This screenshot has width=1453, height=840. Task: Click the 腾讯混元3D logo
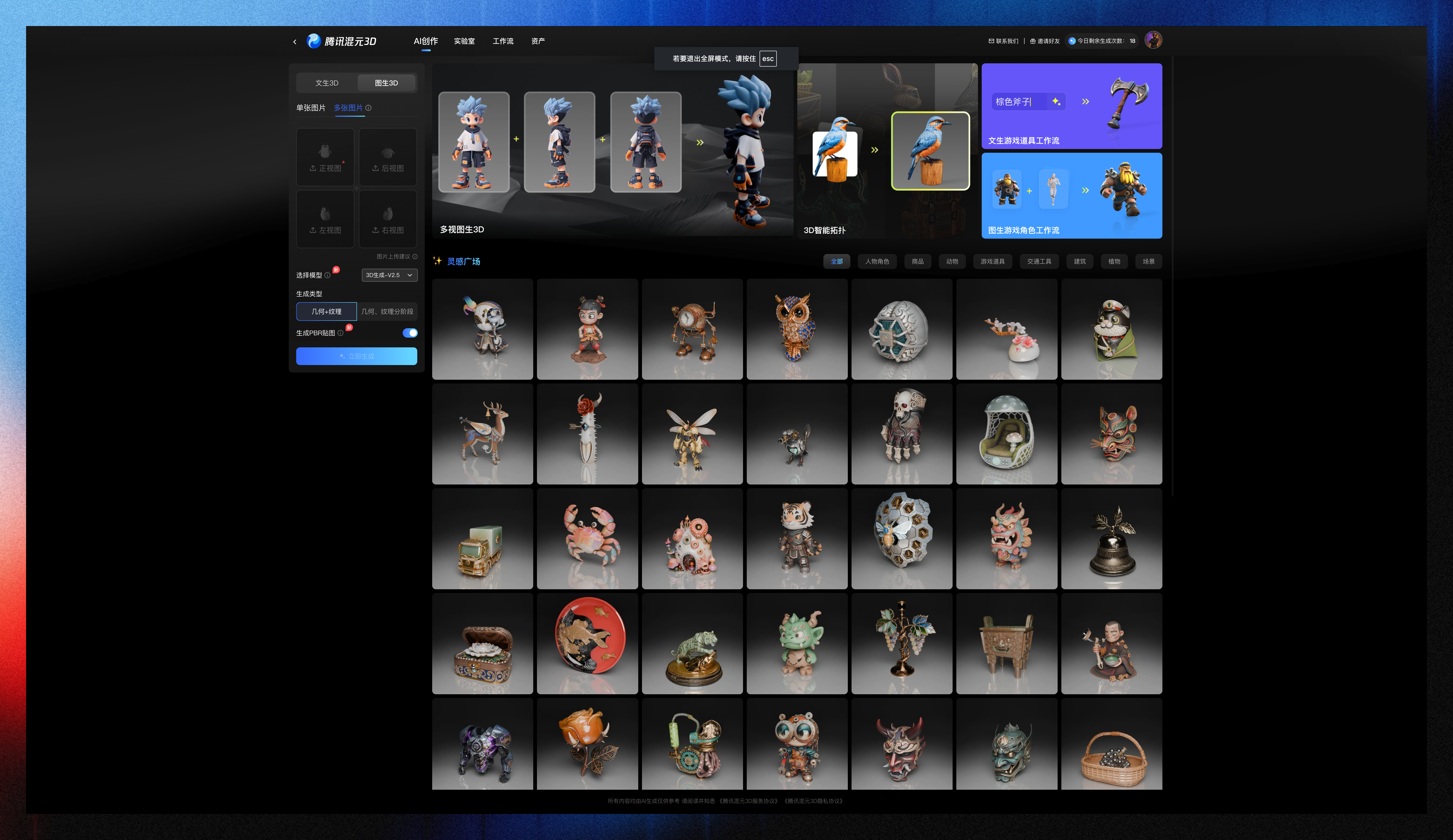(341, 41)
